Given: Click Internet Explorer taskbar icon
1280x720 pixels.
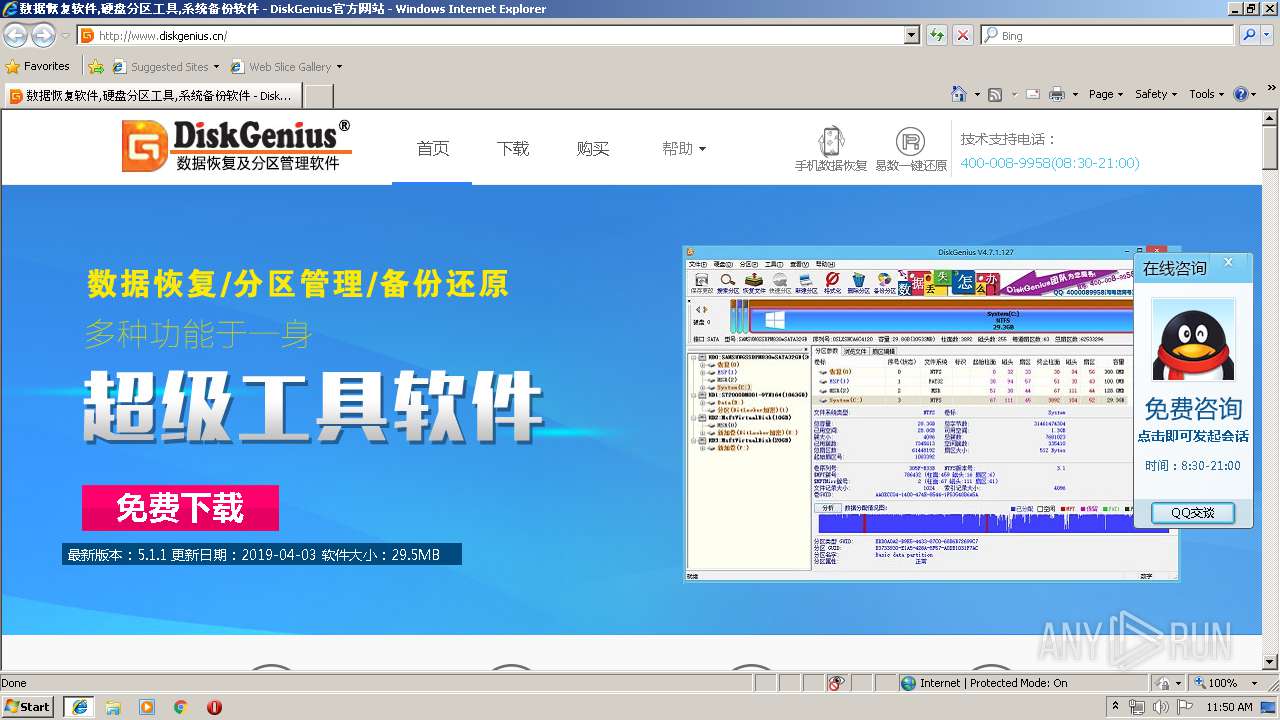Looking at the screenshot, I should tap(79, 707).
